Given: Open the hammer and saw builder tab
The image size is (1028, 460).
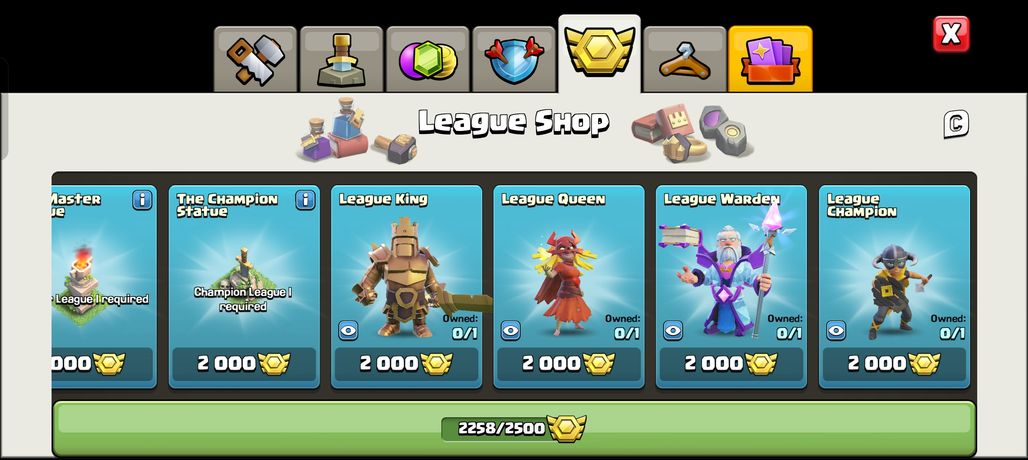Looking at the screenshot, I should (x=256, y=60).
